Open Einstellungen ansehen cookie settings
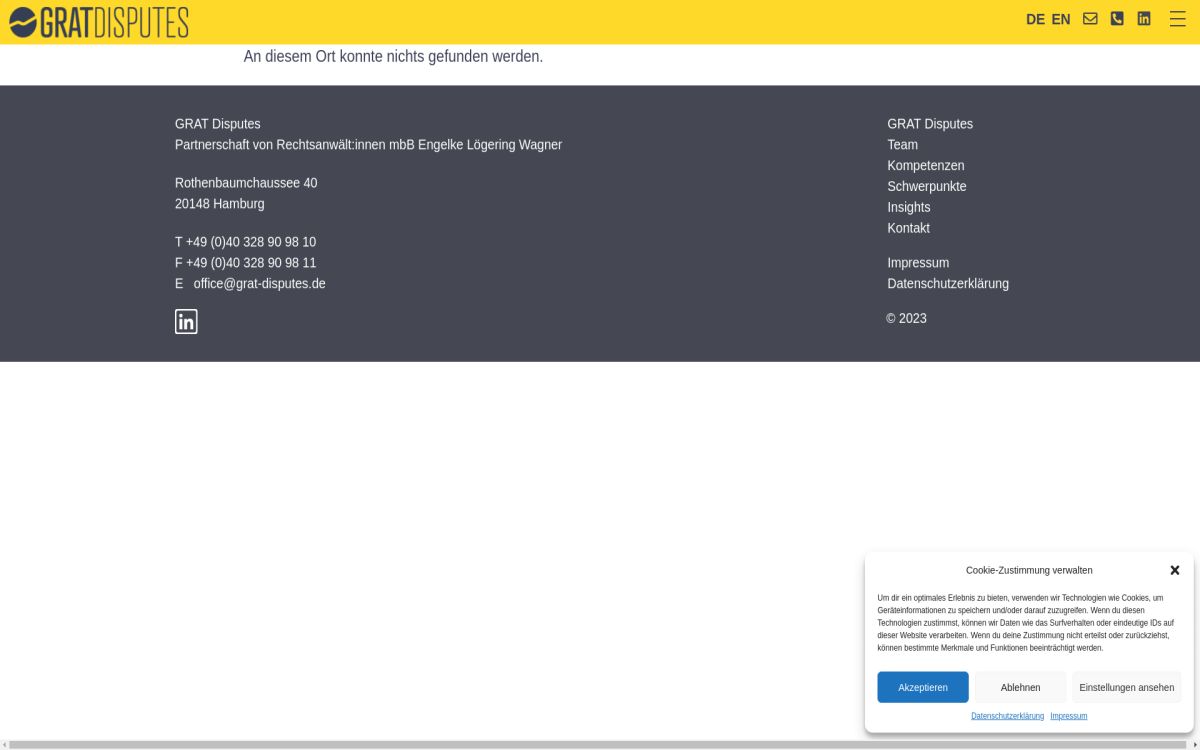1200x750 pixels. [1126, 687]
